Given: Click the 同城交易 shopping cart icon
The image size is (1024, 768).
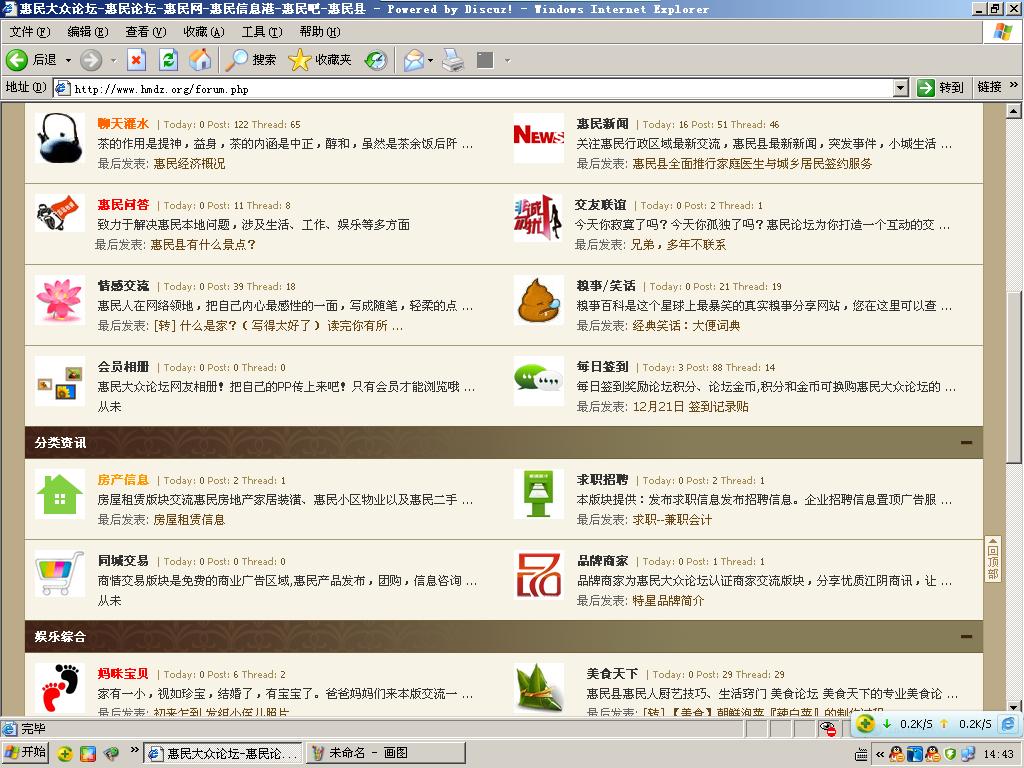Looking at the screenshot, I should coord(60,574).
